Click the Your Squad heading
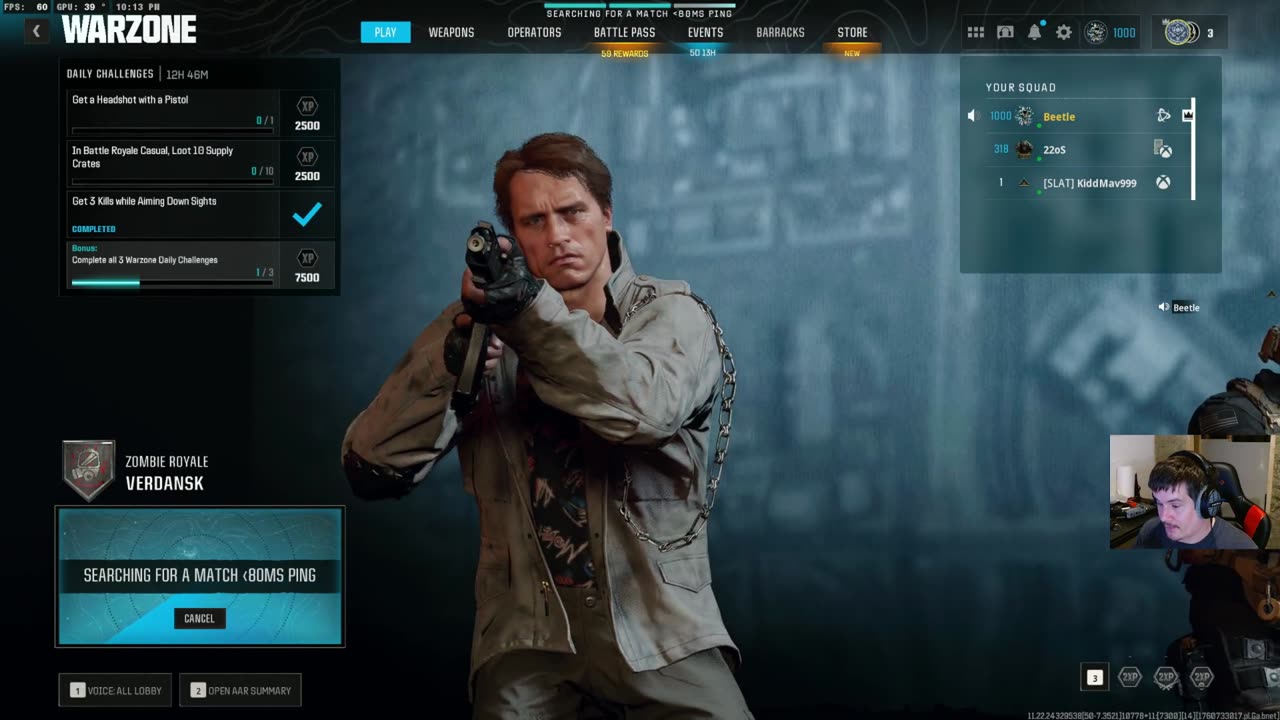The image size is (1280, 720). click(x=1020, y=87)
